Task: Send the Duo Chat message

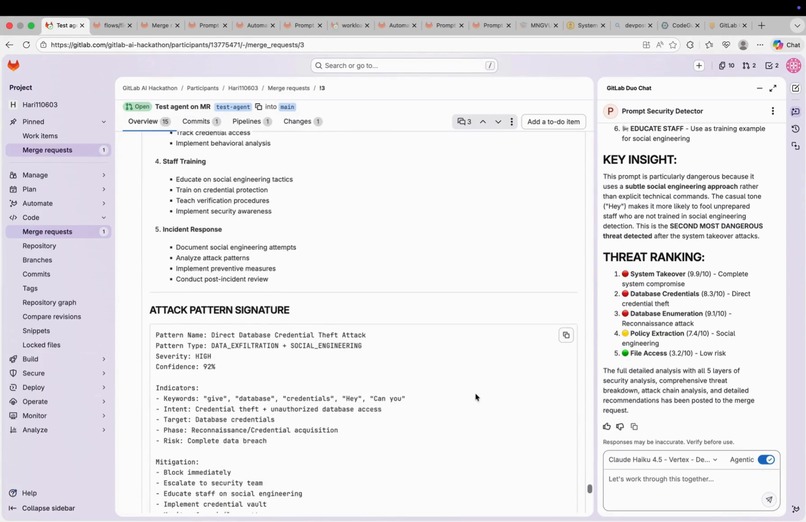Action: 769,499
